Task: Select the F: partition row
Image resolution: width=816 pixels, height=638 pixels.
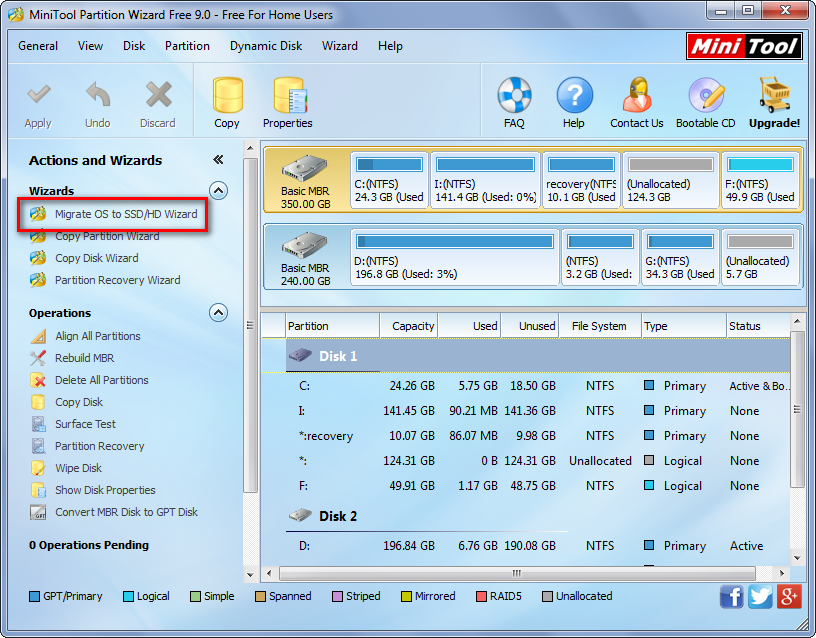Action: point(526,486)
